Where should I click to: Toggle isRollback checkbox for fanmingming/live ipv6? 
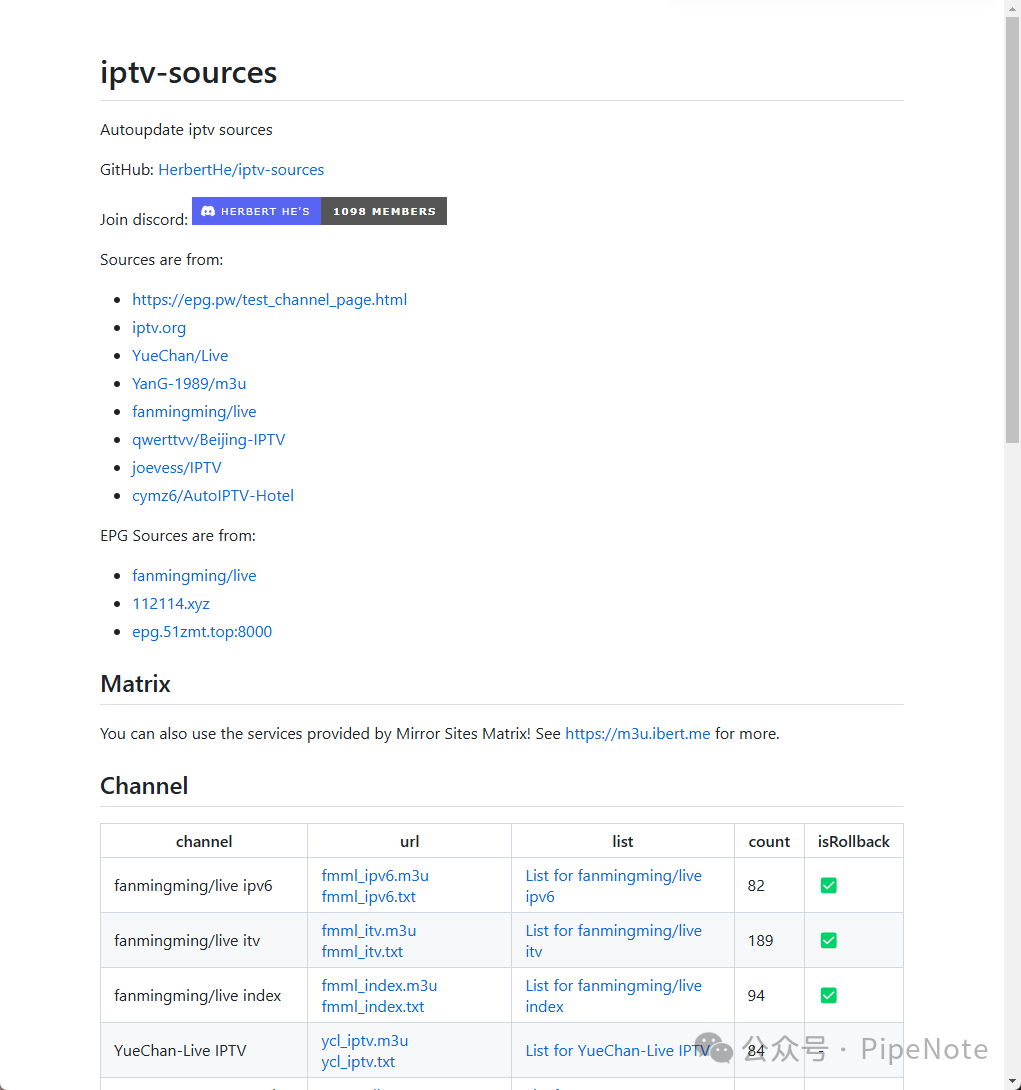coord(828,885)
